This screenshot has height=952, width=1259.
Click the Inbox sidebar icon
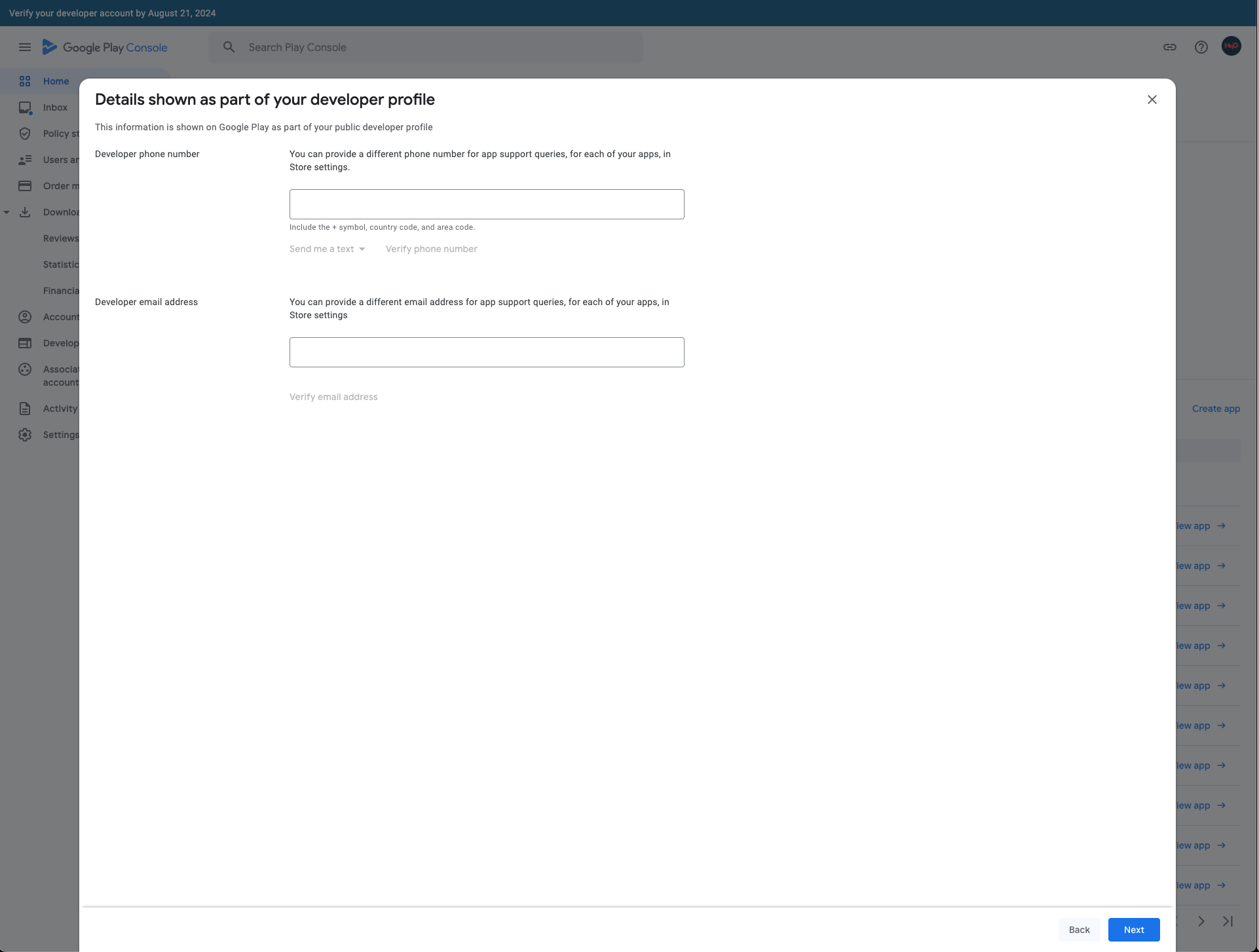click(x=25, y=107)
